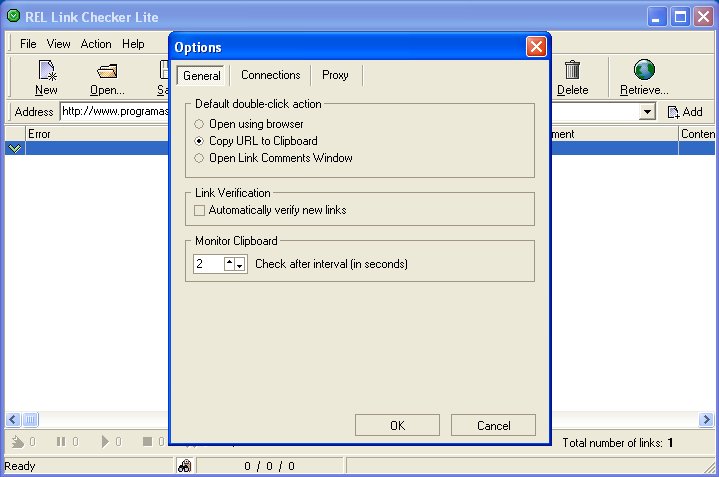Click the first status counter icon at bottom left

[x=17, y=442]
